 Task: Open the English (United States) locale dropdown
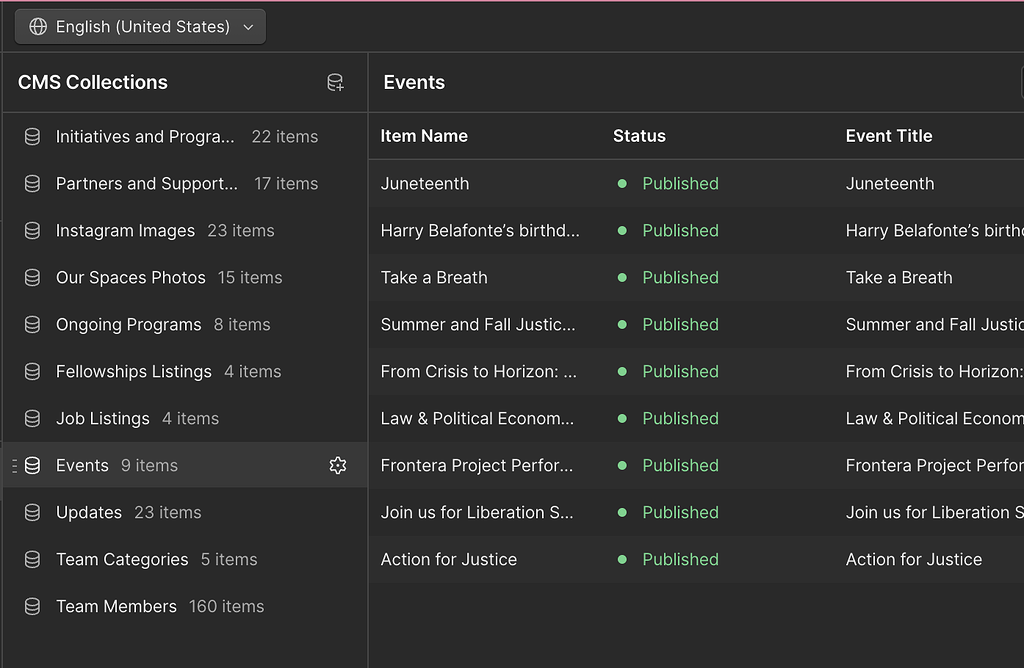pos(140,27)
